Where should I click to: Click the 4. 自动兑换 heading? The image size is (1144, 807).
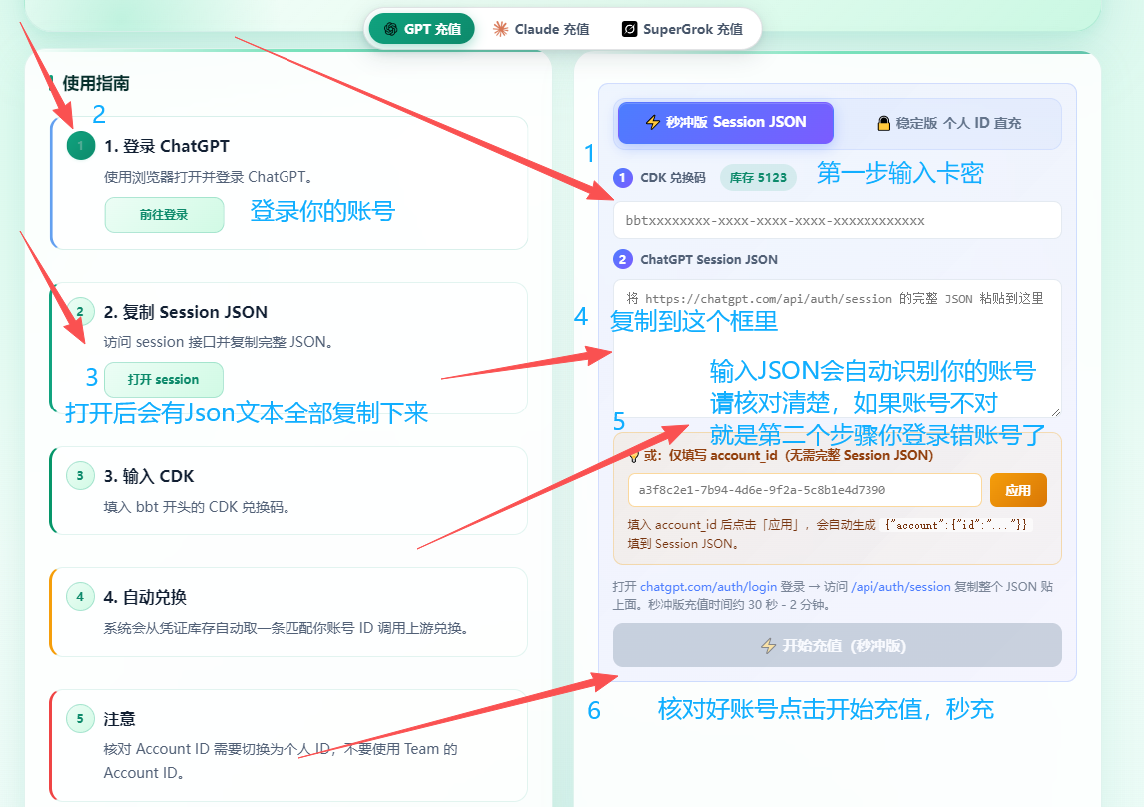coord(145,598)
